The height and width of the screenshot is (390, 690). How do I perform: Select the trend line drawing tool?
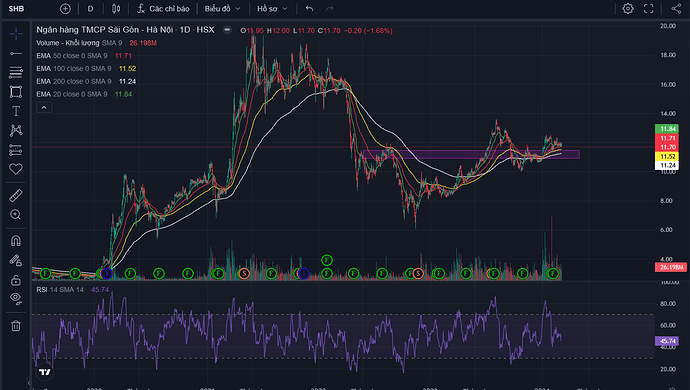[x=16, y=53]
